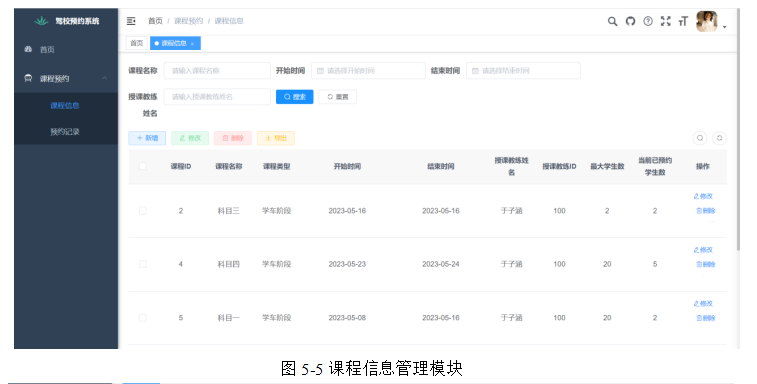This screenshot has height=384, width=757.
Task: Click end date 2023-05-24 cell
Action: pos(440,264)
